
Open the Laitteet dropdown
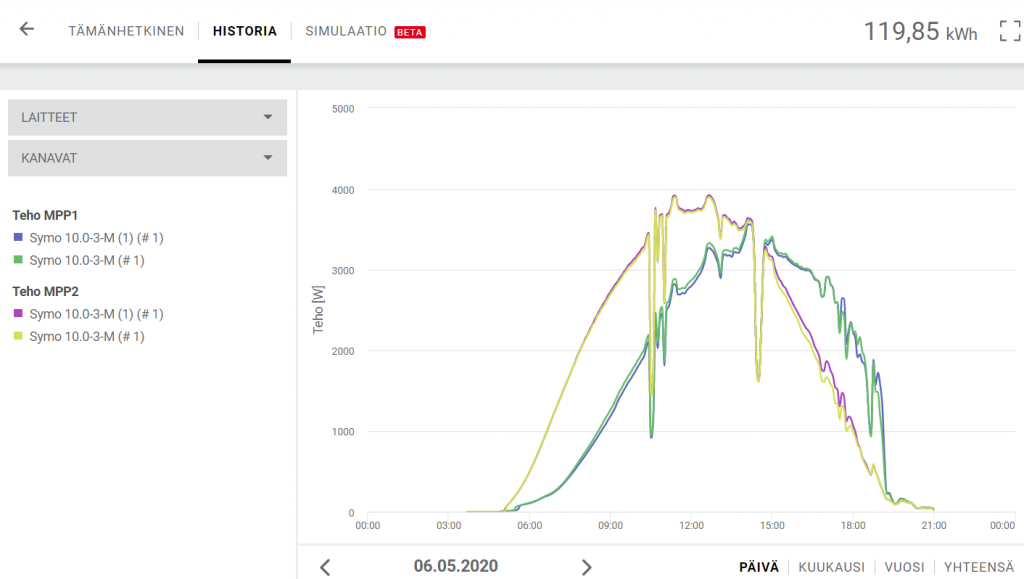(x=147, y=117)
